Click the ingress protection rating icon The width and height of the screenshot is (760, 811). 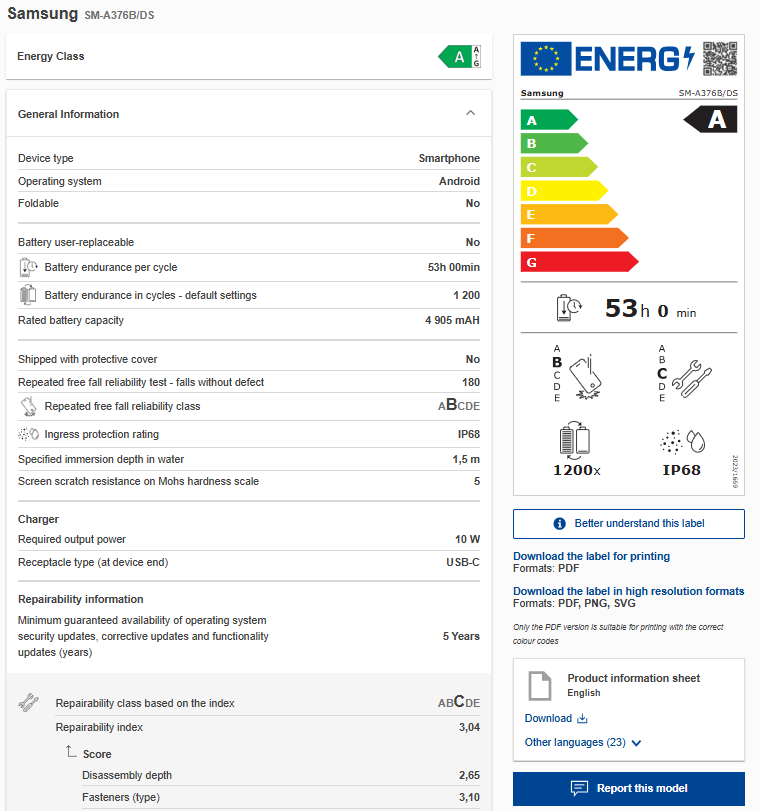pos(28,435)
